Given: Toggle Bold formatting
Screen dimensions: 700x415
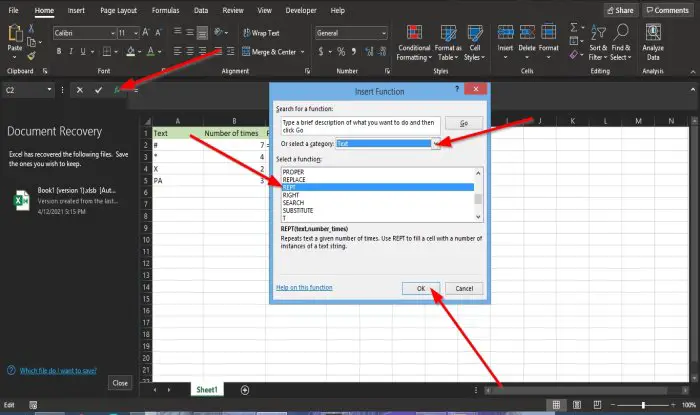Looking at the screenshot, I should point(59,52).
